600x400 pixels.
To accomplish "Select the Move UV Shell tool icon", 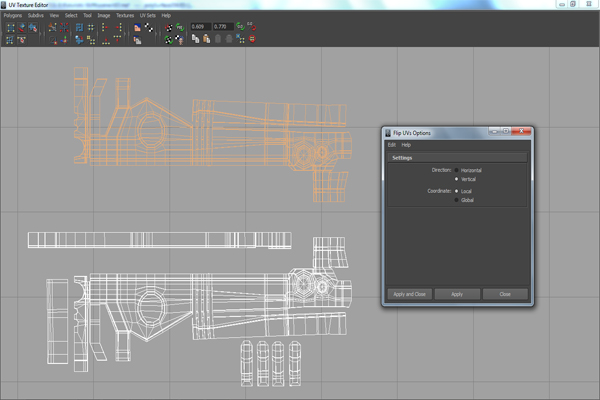I will (x=22, y=28).
